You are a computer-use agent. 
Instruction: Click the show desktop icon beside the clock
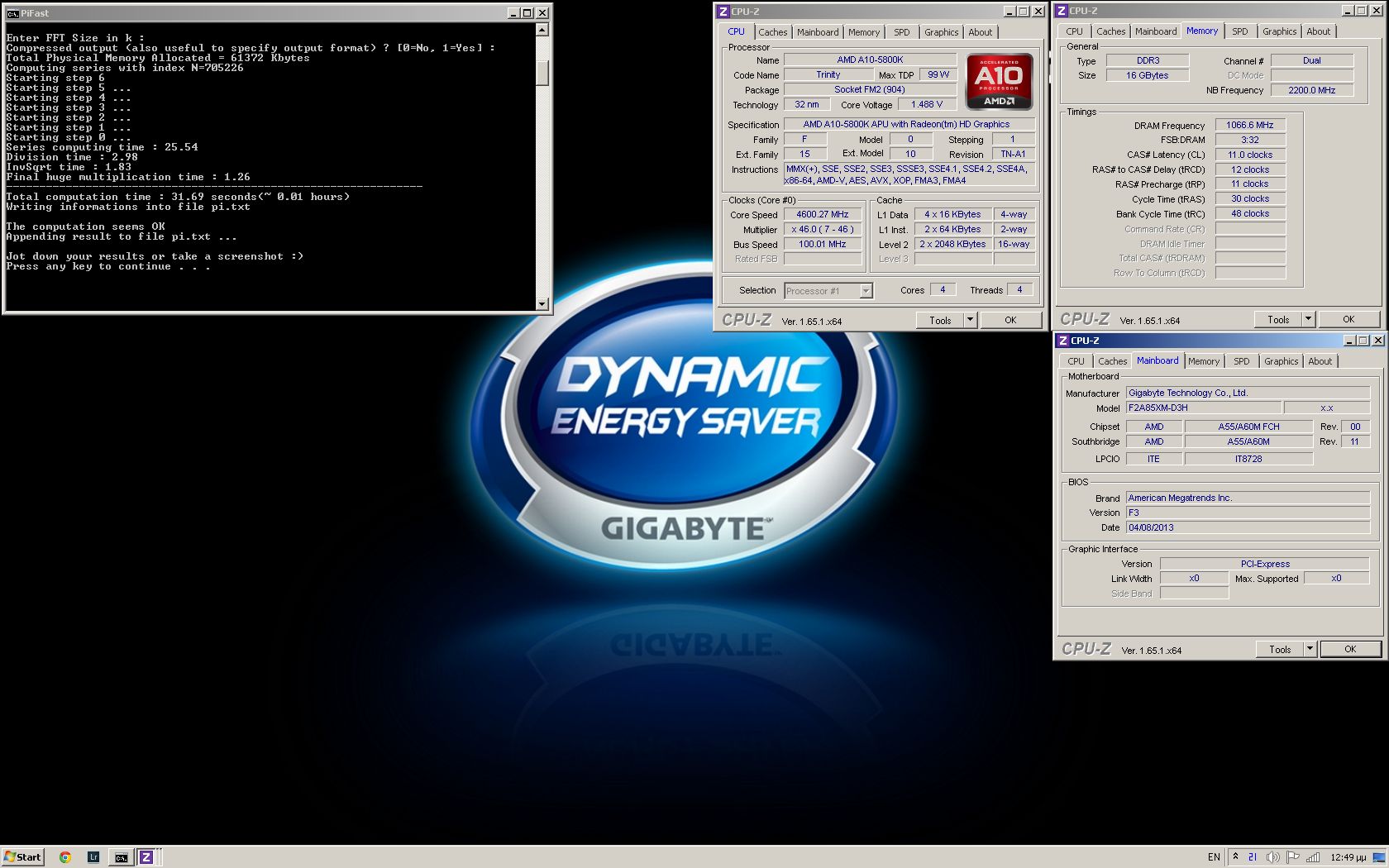[1379, 857]
